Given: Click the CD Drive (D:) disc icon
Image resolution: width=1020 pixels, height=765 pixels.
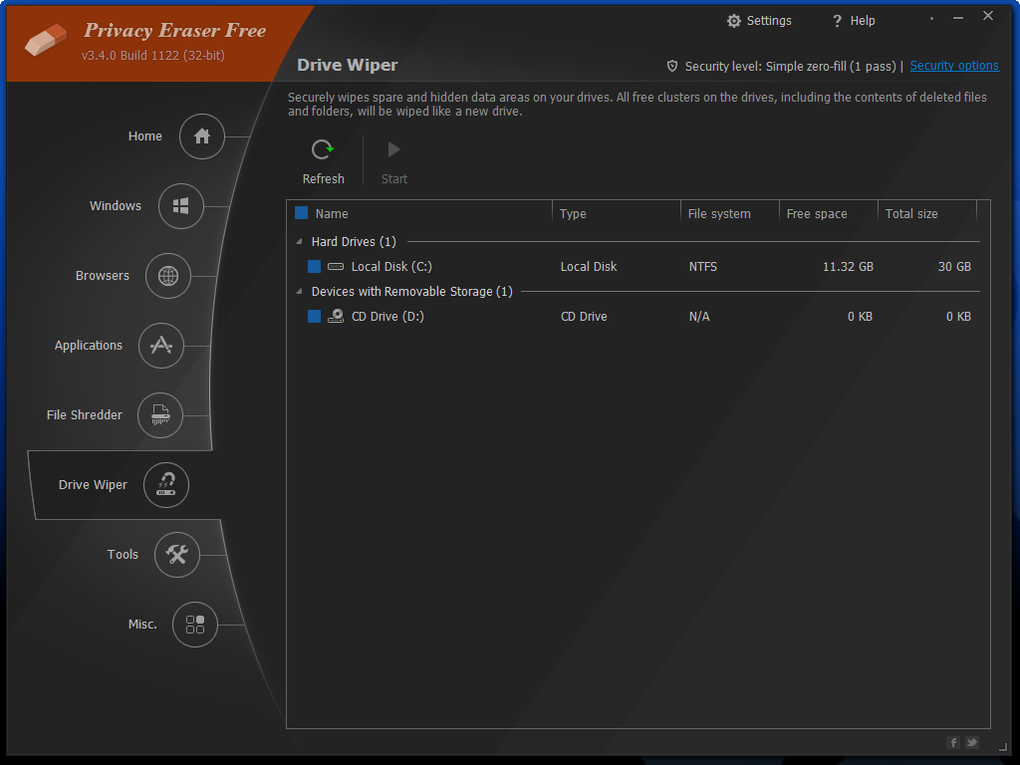Looking at the screenshot, I should (x=336, y=316).
